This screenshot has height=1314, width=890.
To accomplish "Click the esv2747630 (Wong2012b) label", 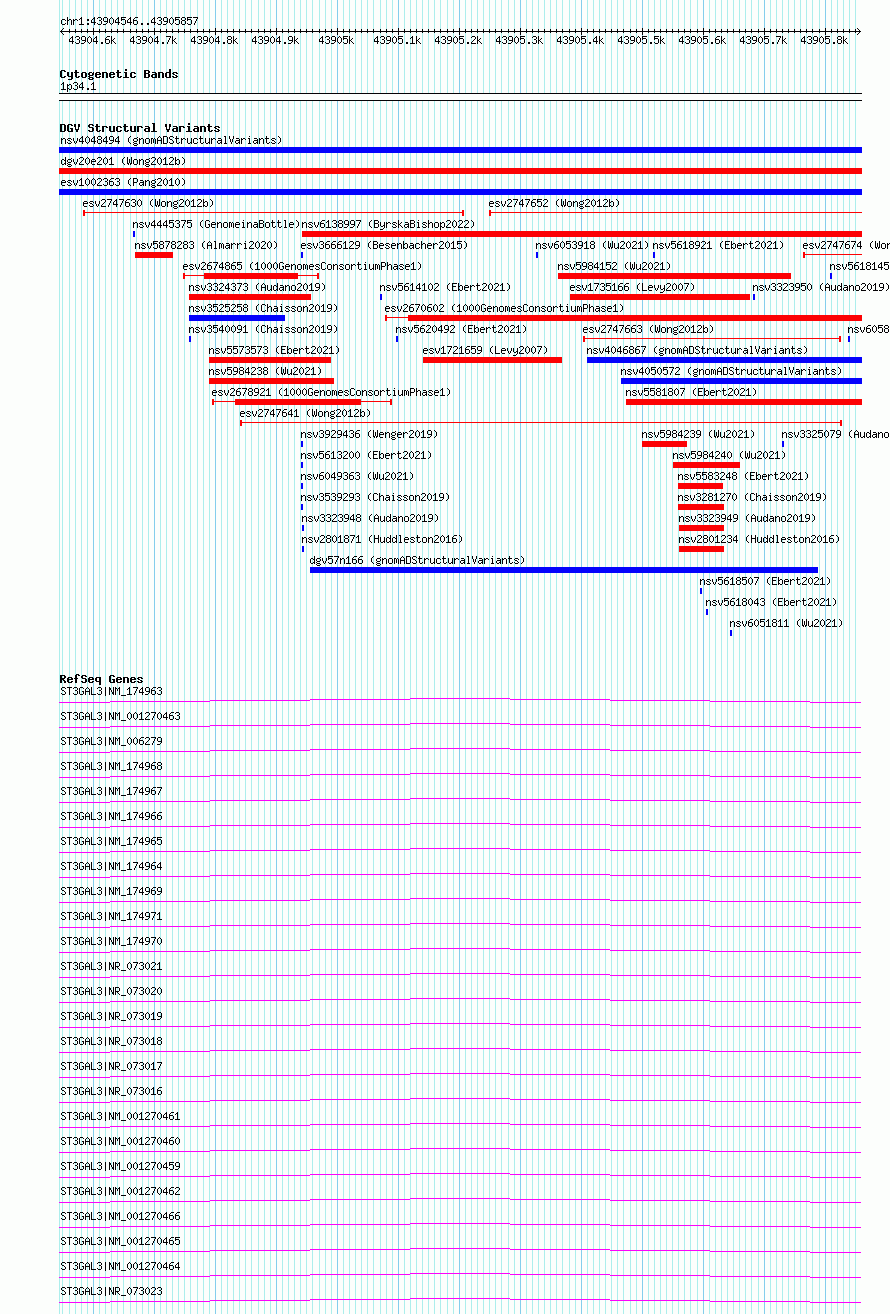I will [x=148, y=203].
